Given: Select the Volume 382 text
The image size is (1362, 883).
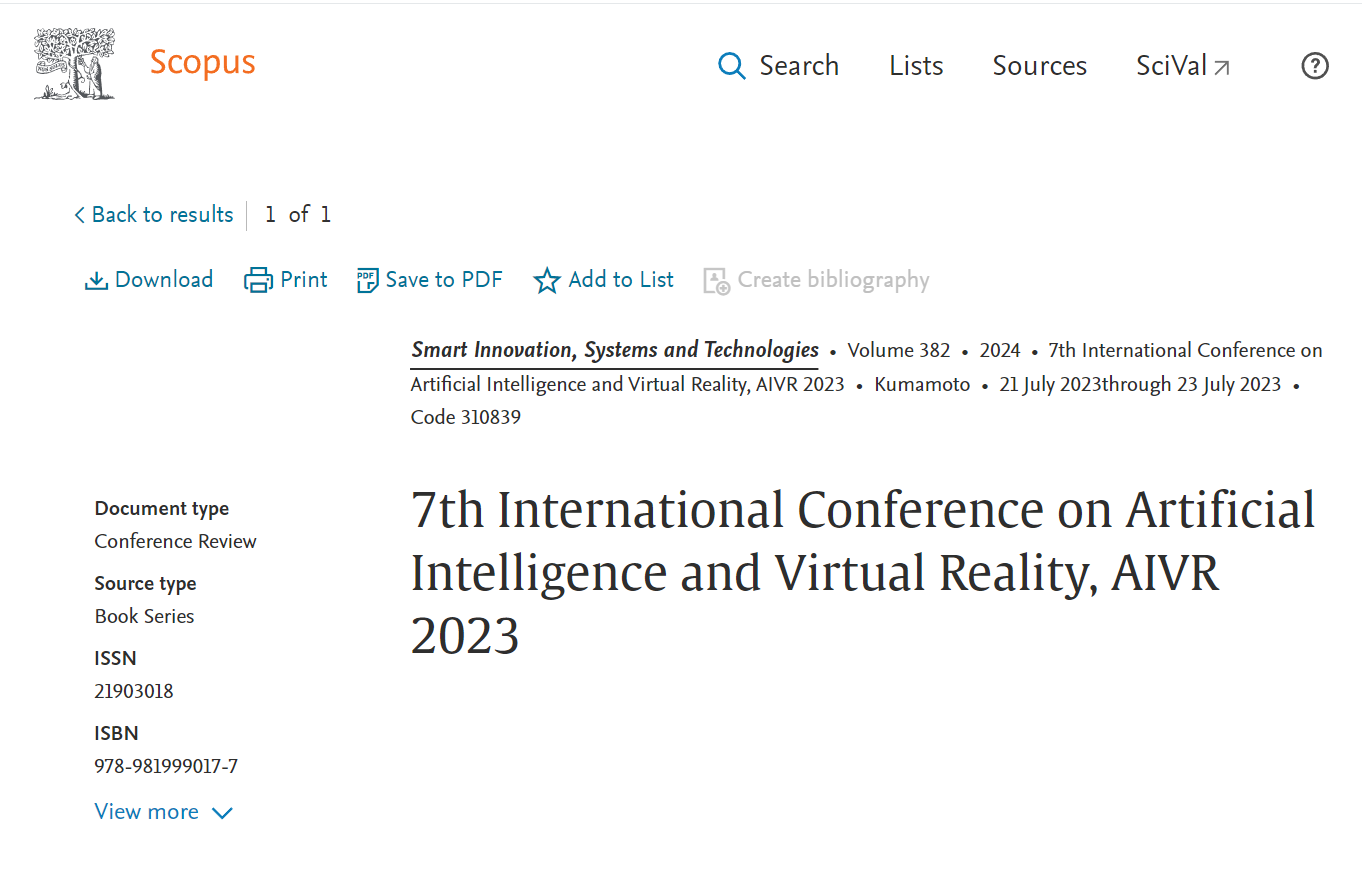Looking at the screenshot, I should click(x=899, y=351).
